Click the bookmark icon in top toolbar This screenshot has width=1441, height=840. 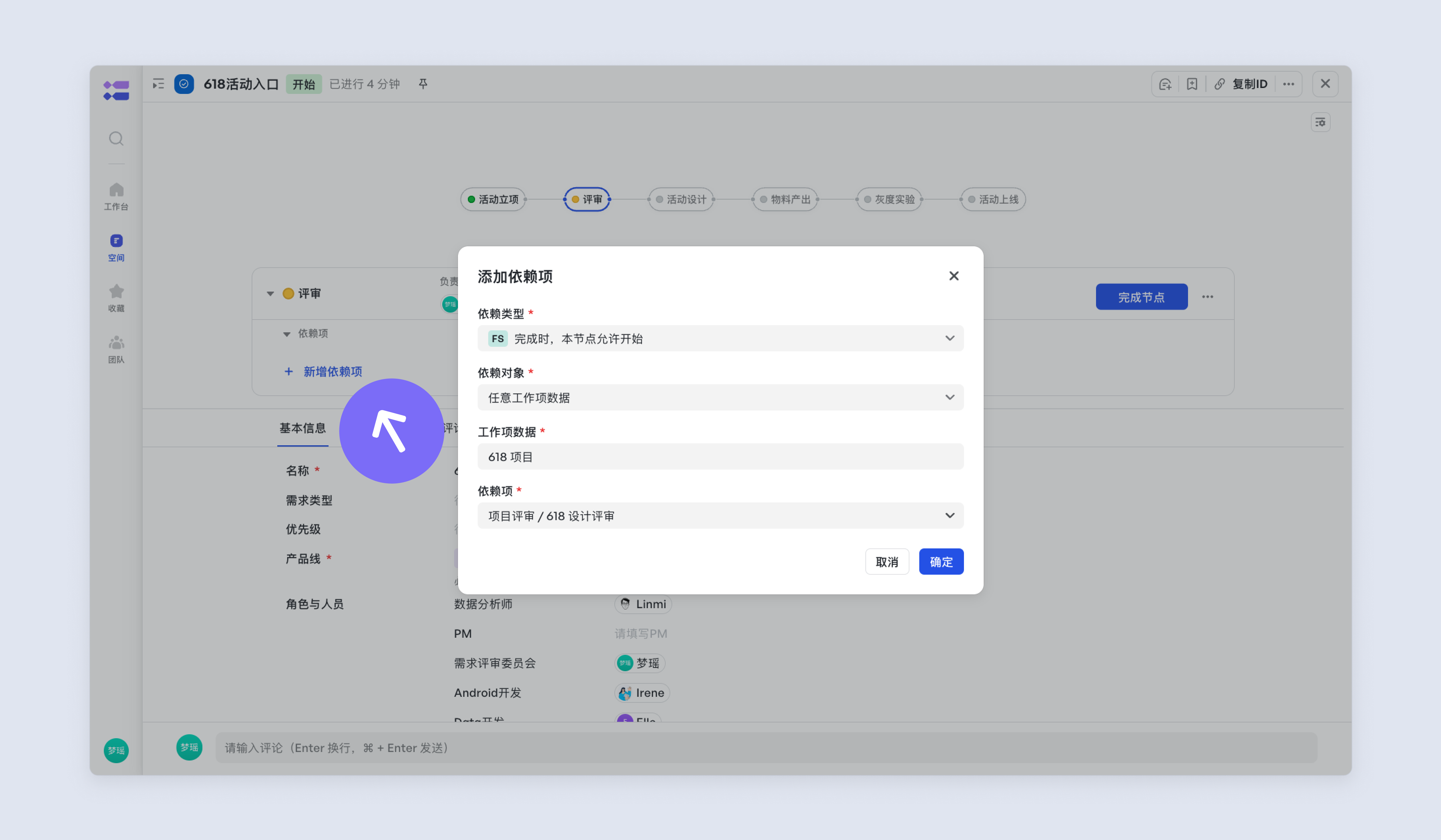(1192, 84)
